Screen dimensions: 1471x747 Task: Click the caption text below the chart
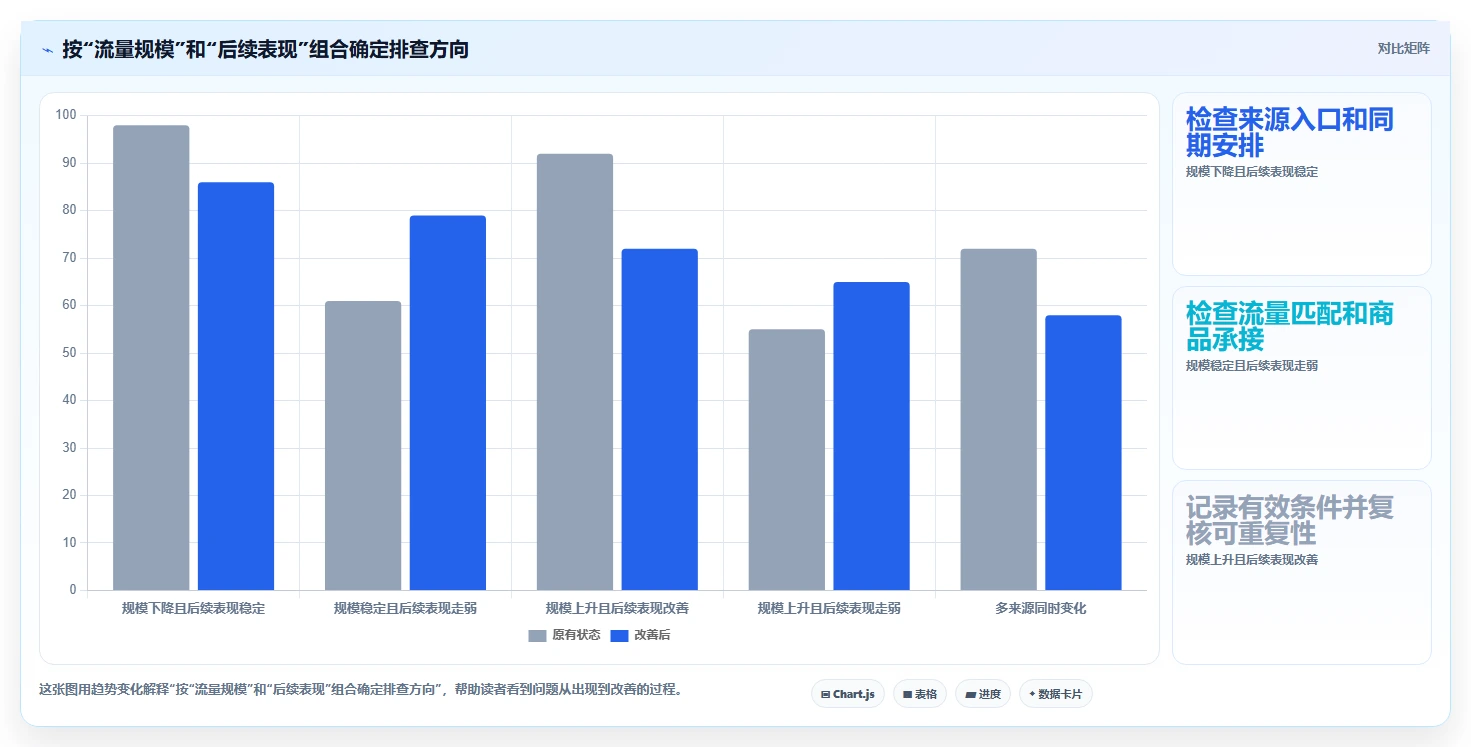click(360, 689)
